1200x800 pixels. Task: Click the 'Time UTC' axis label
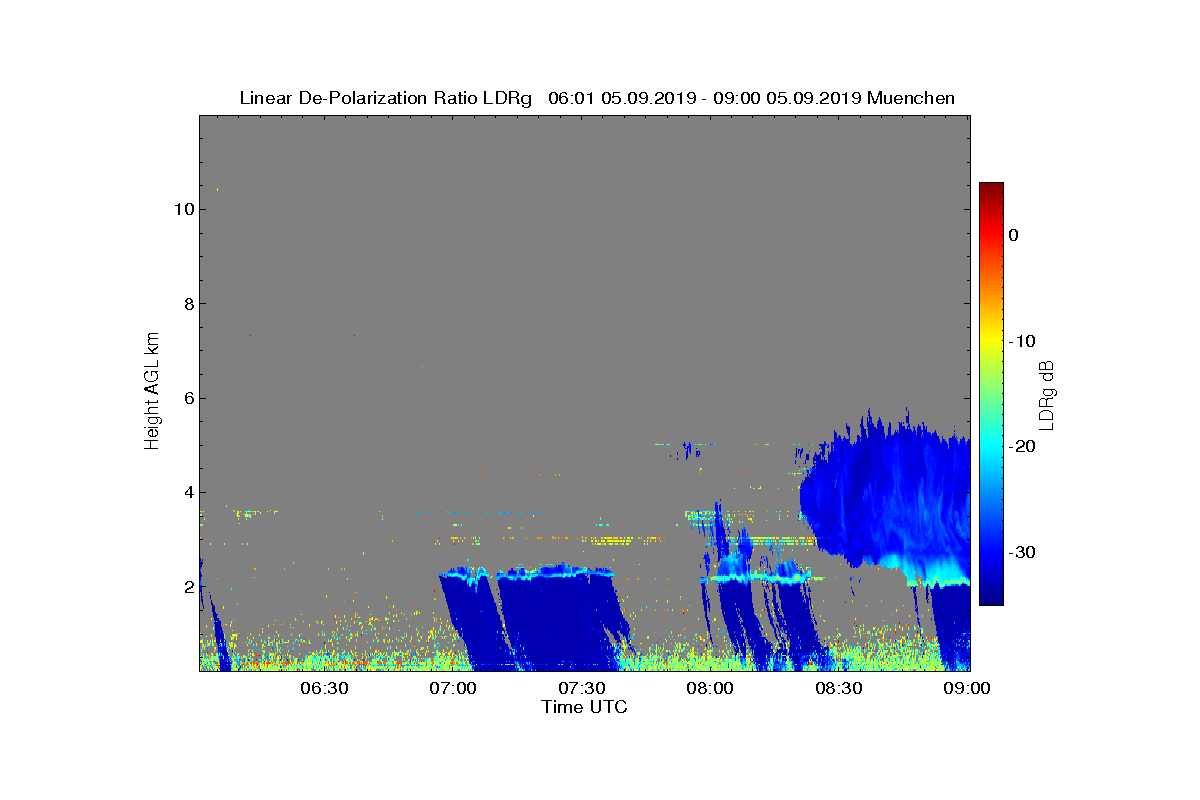tap(585, 707)
